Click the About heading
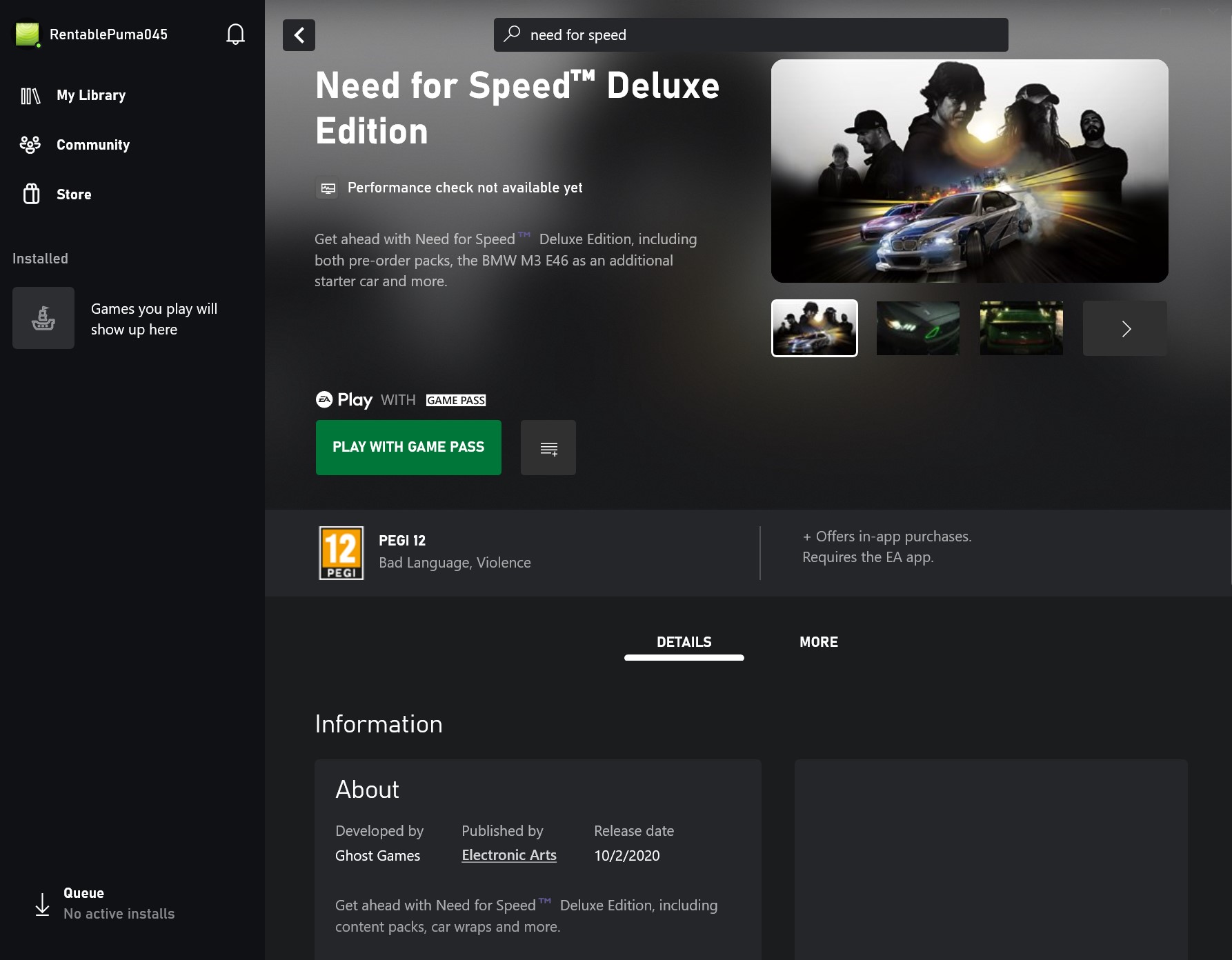The height and width of the screenshot is (960, 1232). pos(367,790)
